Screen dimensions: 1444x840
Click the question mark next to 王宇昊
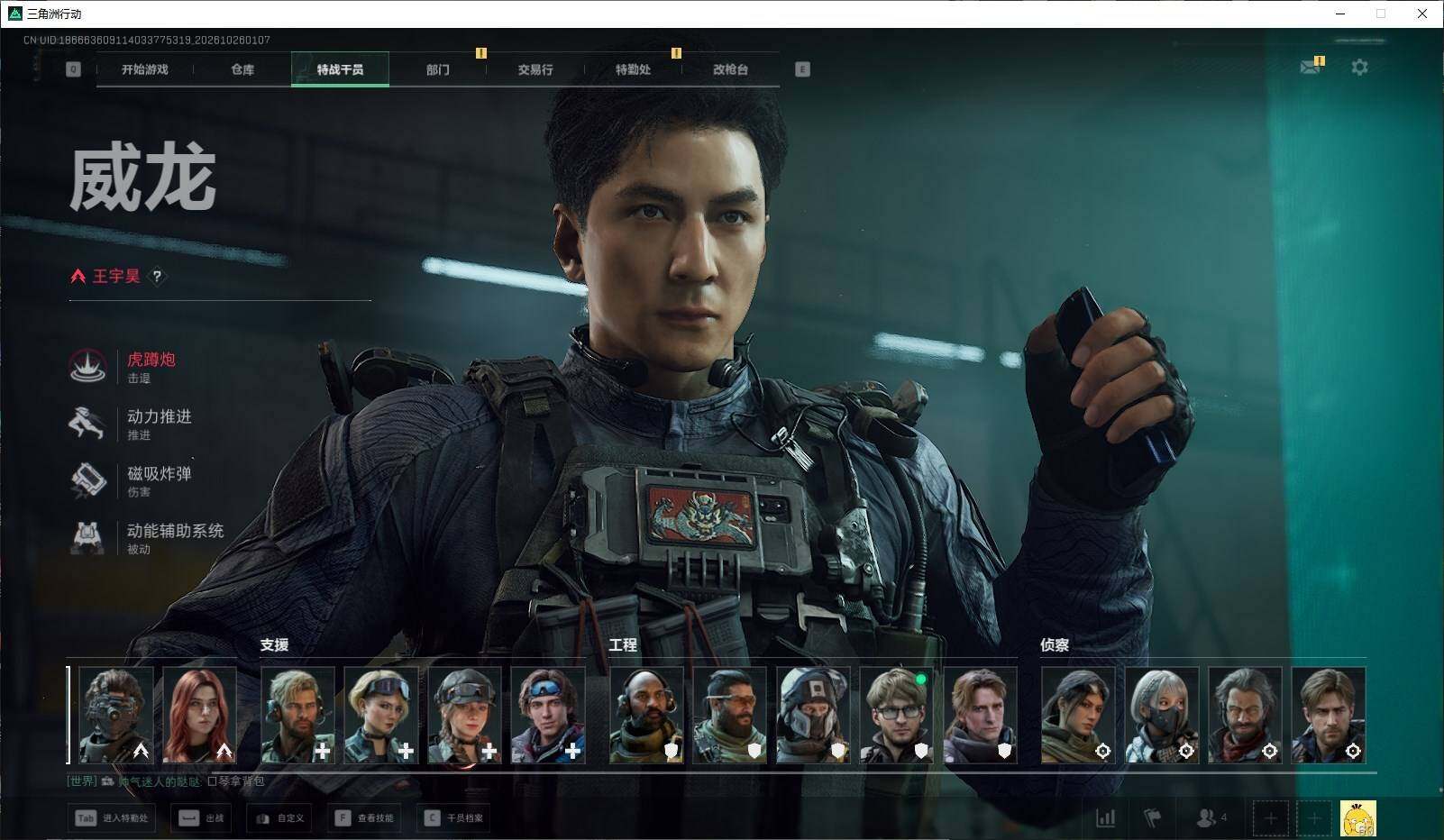157,277
